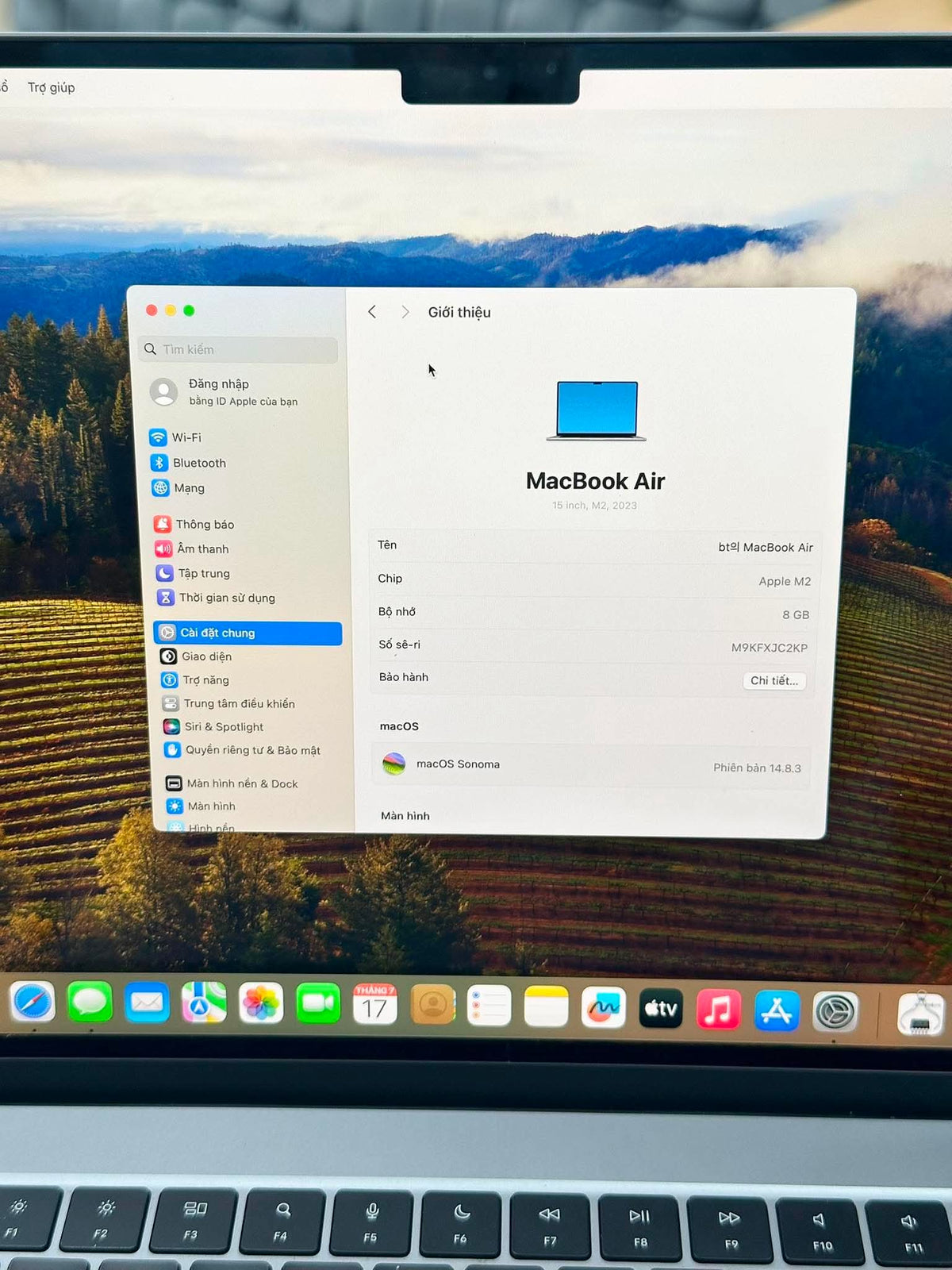This screenshot has width=952, height=1270.
Task: Open Mạng network settings
Action: click(x=178, y=488)
